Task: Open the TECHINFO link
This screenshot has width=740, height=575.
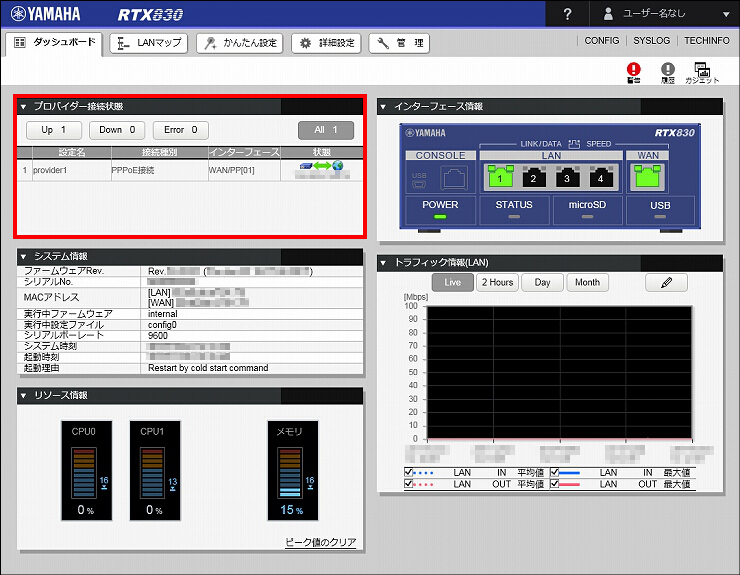Action: [x=707, y=41]
